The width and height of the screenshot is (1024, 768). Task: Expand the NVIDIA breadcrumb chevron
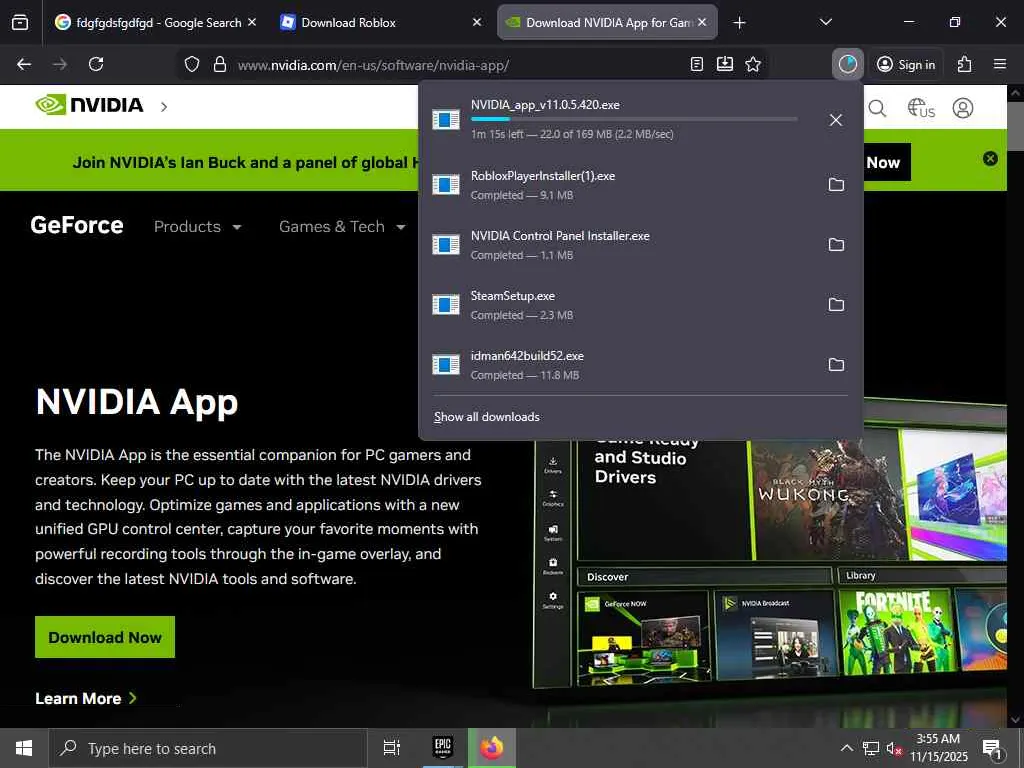point(164,106)
